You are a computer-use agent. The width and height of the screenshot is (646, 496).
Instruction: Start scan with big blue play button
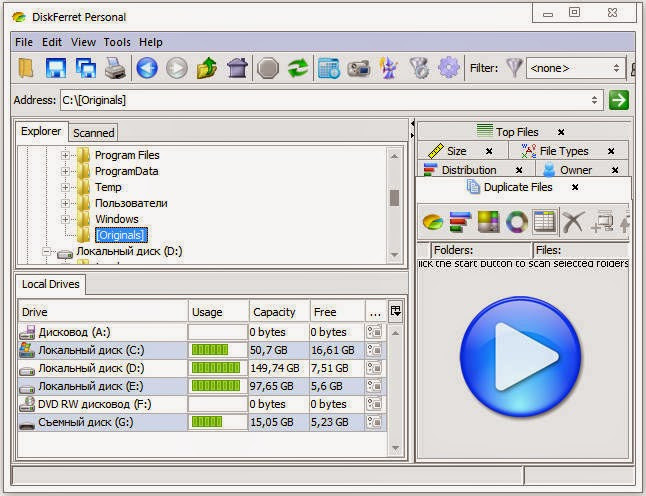(x=520, y=357)
